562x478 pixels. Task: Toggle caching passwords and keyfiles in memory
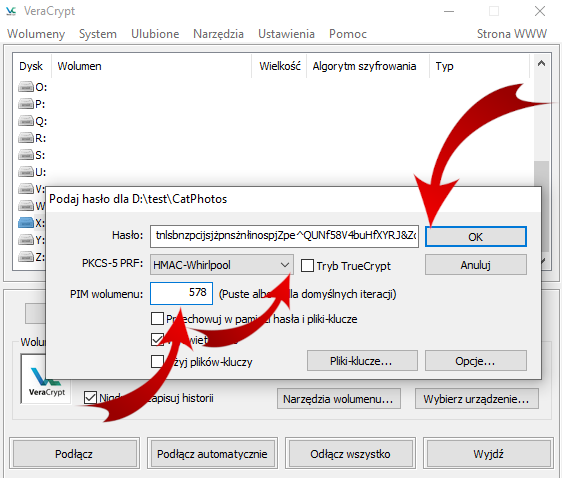[157, 319]
